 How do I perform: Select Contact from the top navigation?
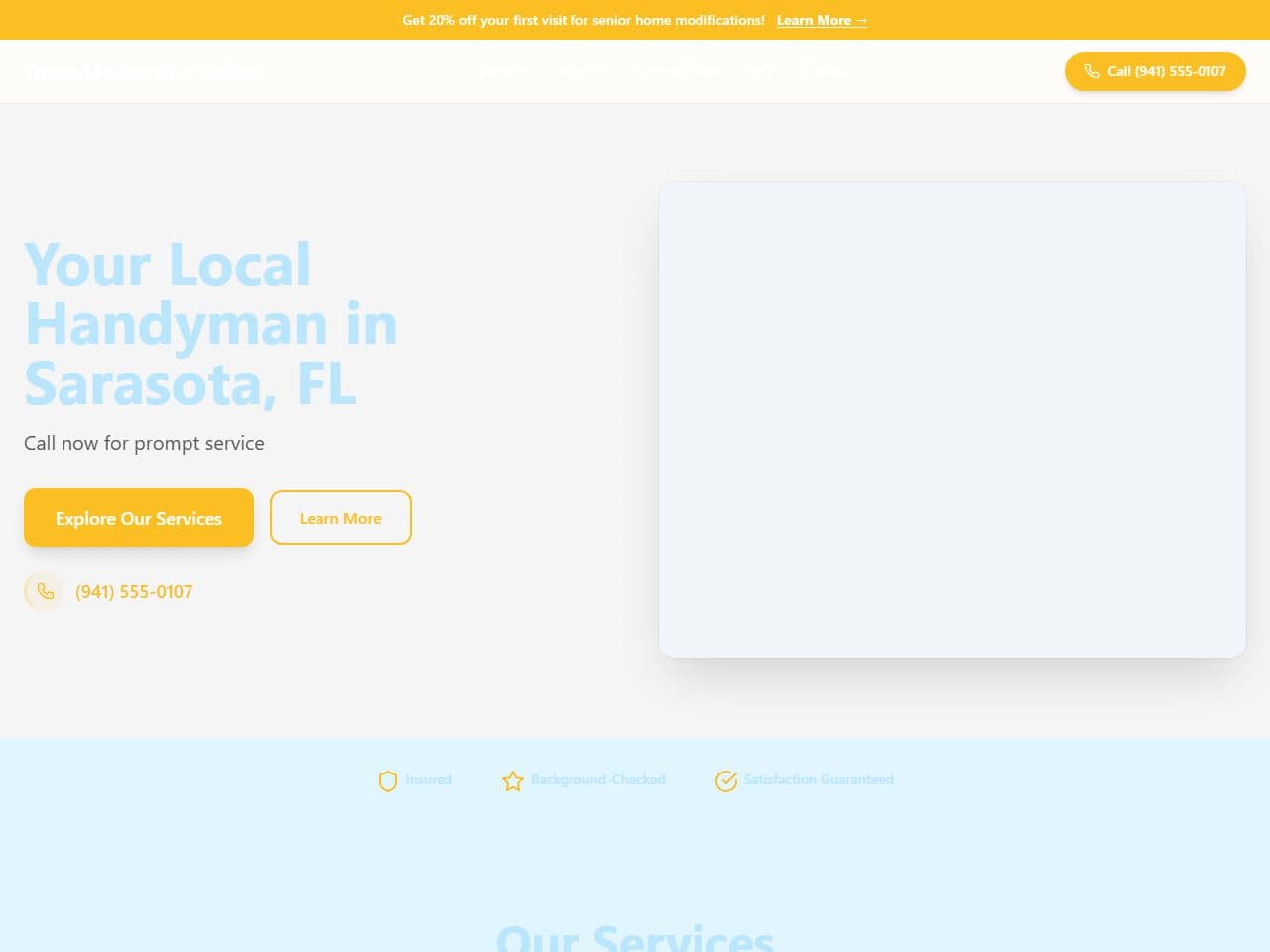[x=824, y=71]
